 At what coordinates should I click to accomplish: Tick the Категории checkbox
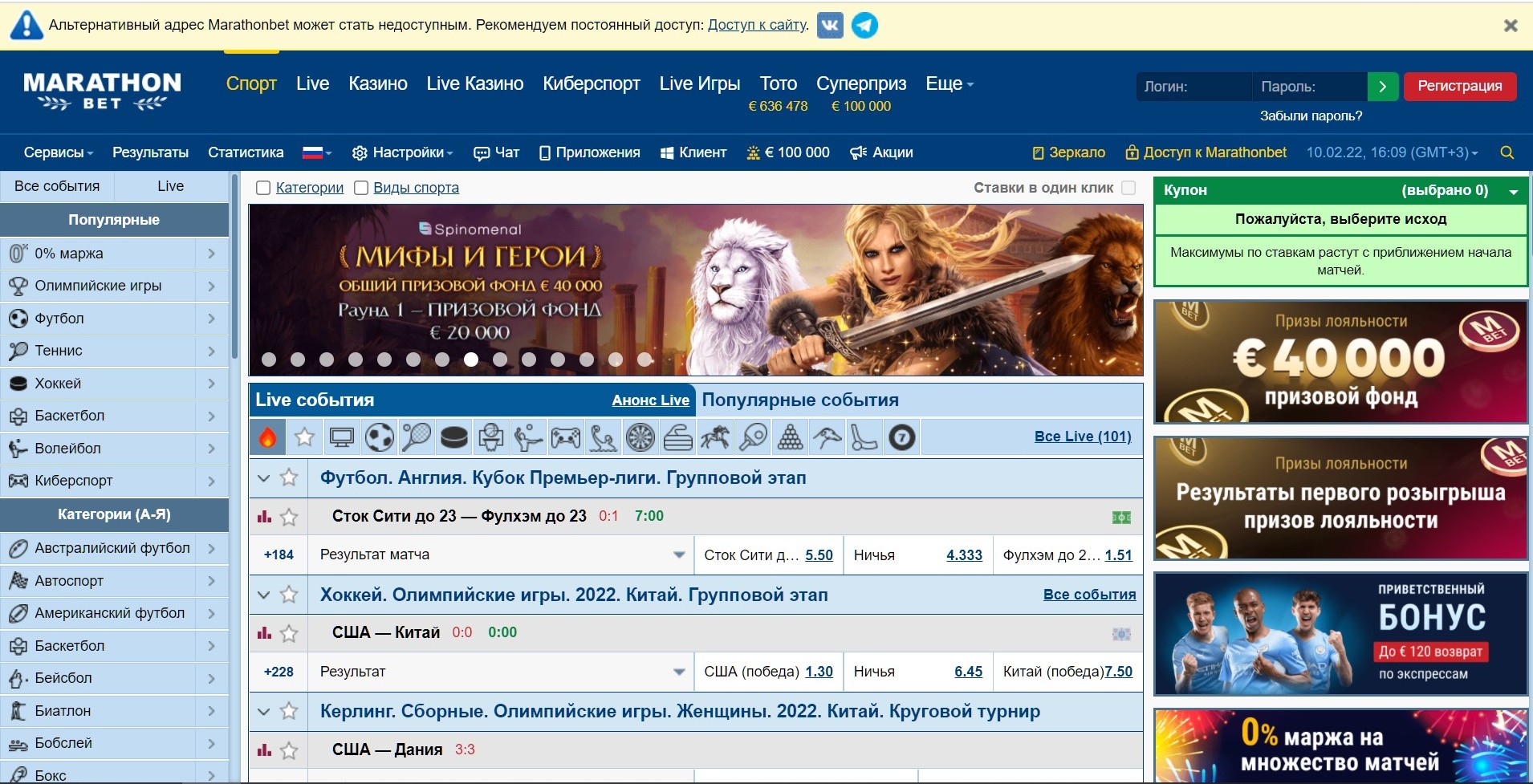click(262, 188)
